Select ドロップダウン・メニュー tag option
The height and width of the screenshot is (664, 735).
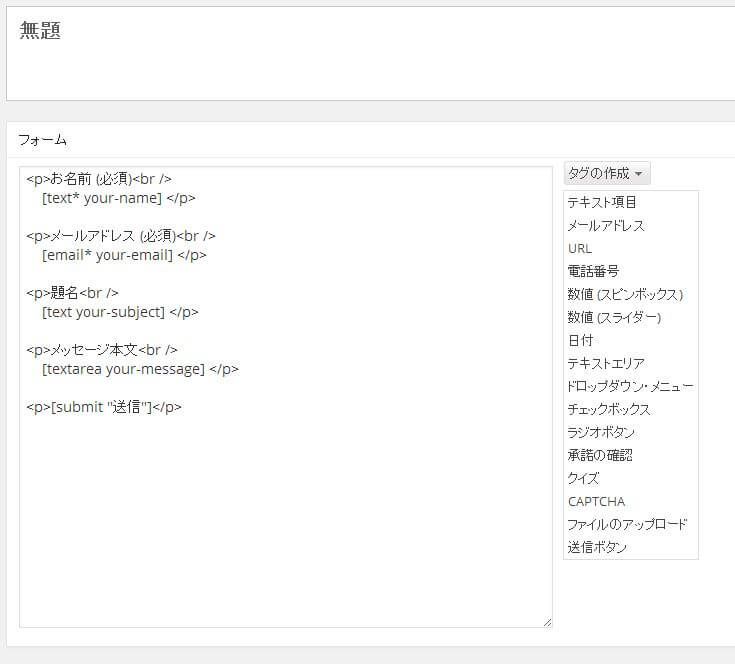point(630,386)
